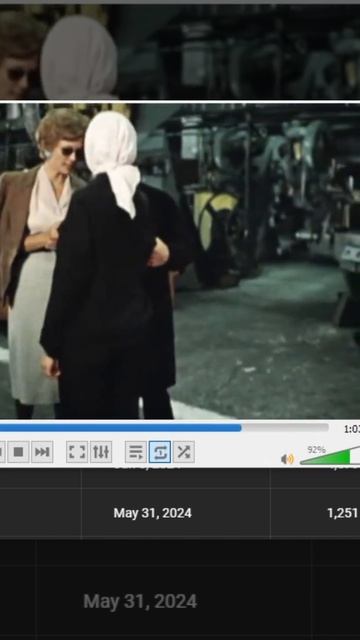Click the 92% volume label

(316, 450)
